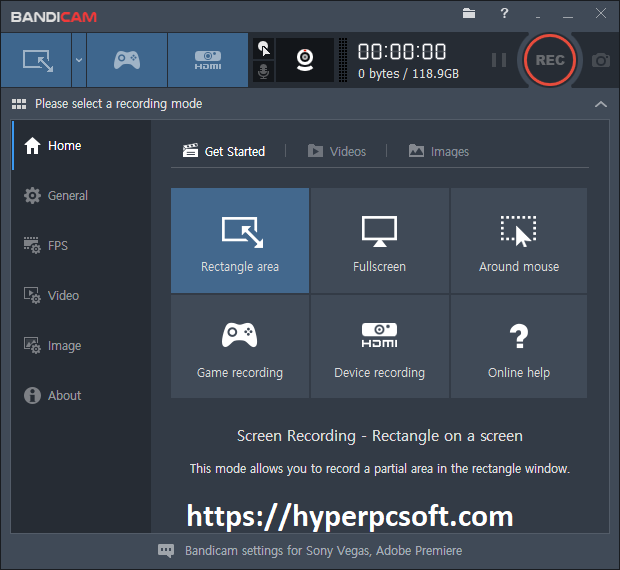
Task: Open Home in the sidebar
Action: [81, 145]
